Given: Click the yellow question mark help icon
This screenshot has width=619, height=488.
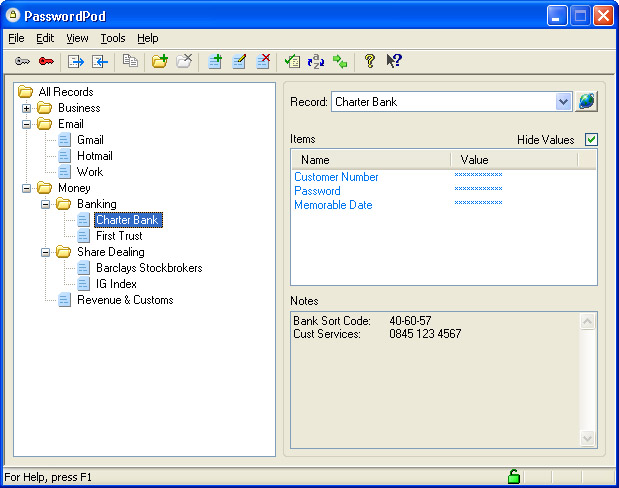Looking at the screenshot, I should tap(370, 61).
